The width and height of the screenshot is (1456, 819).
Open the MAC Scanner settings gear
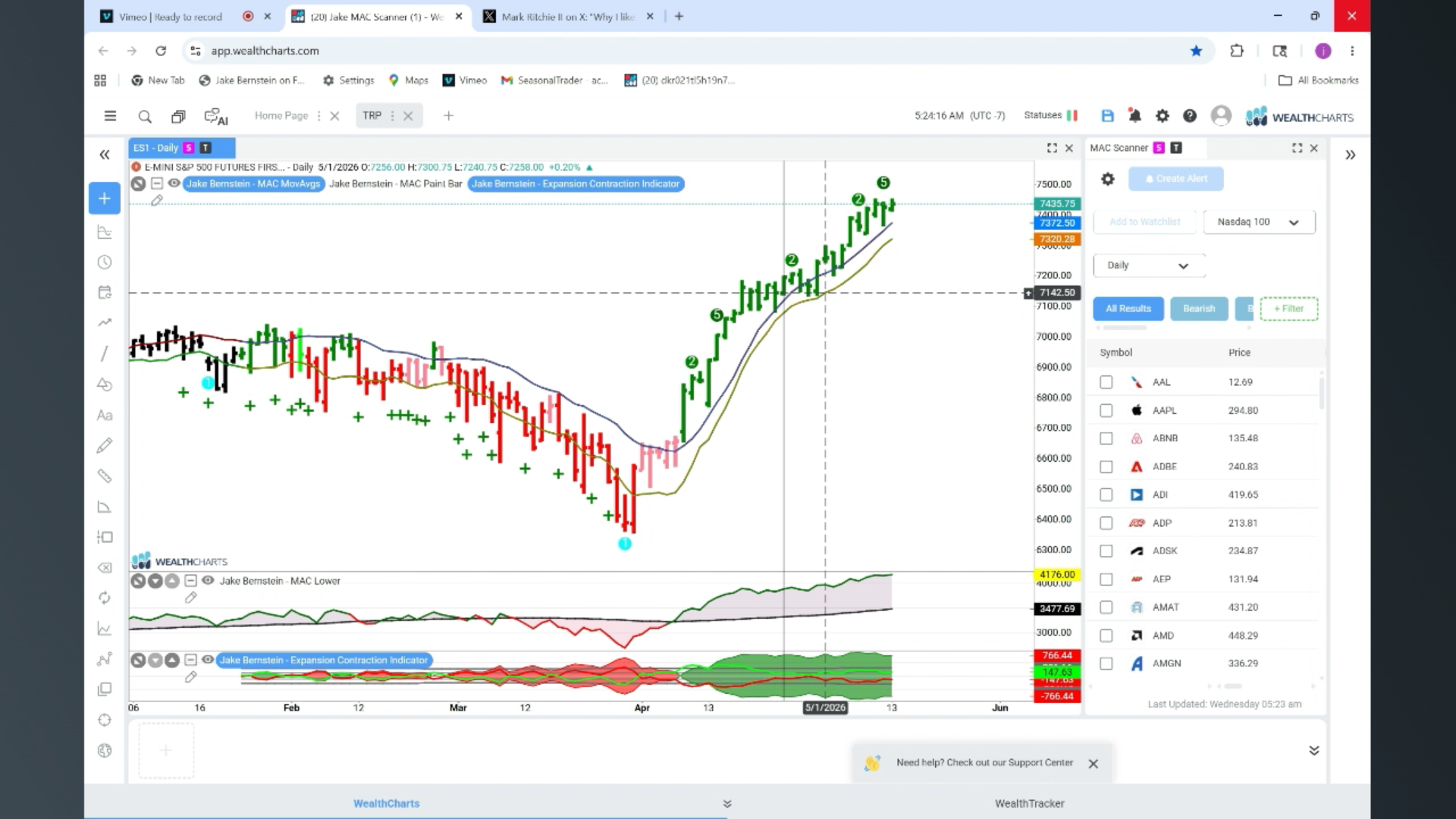coord(1108,179)
